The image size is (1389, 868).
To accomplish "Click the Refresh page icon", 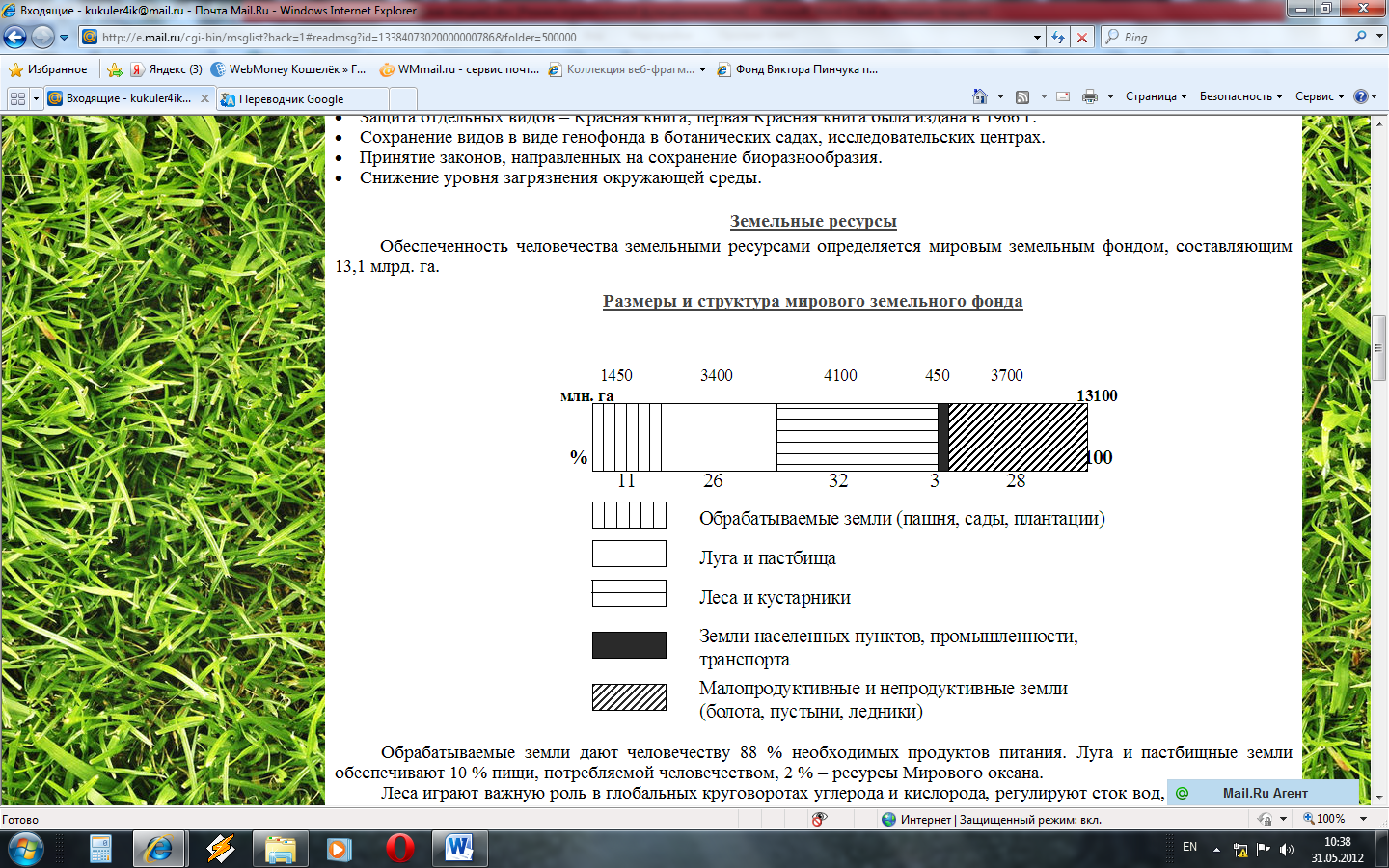I will coord(1058,37).
